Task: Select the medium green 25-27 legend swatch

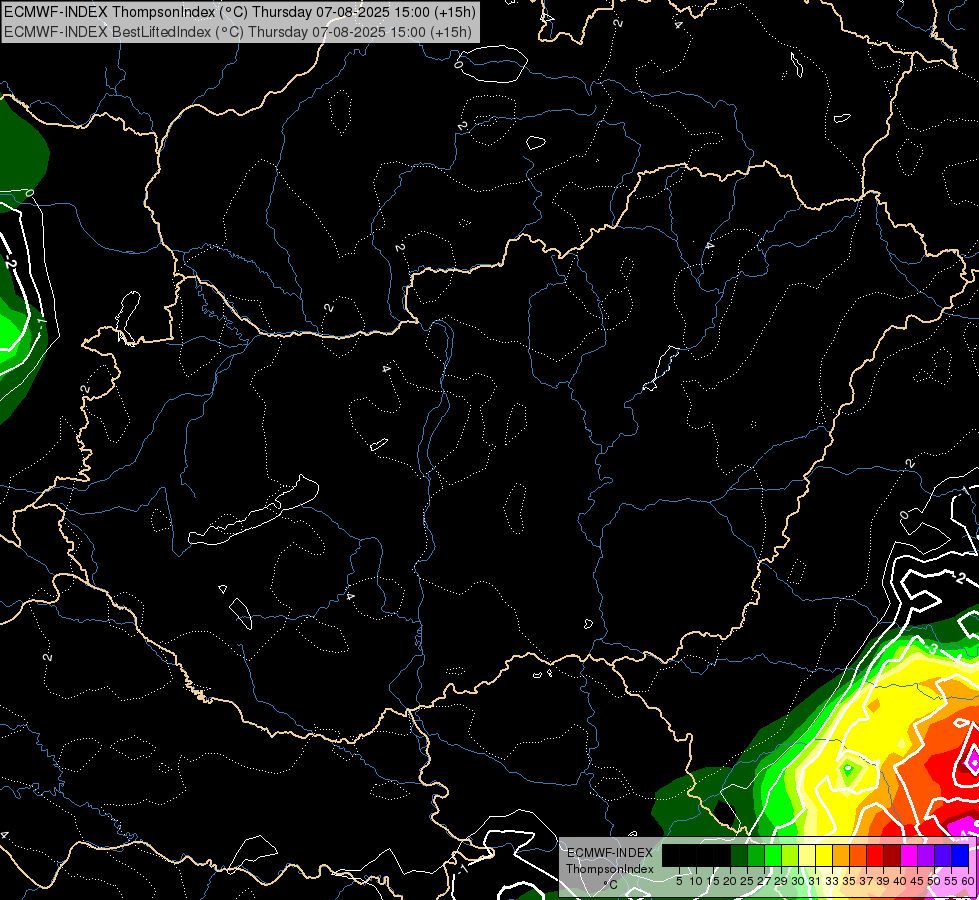Action: (756, 855)
